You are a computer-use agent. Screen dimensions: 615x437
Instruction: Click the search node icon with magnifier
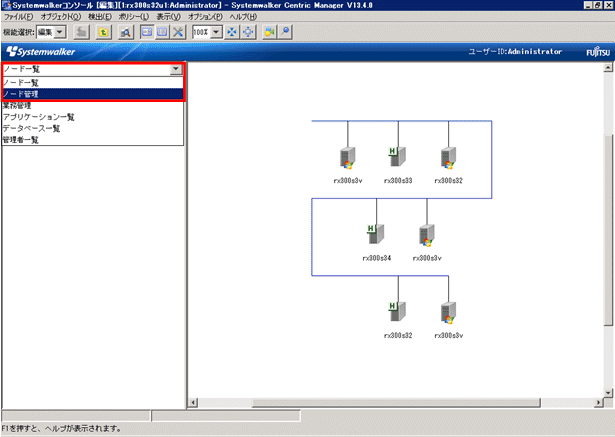126,32
